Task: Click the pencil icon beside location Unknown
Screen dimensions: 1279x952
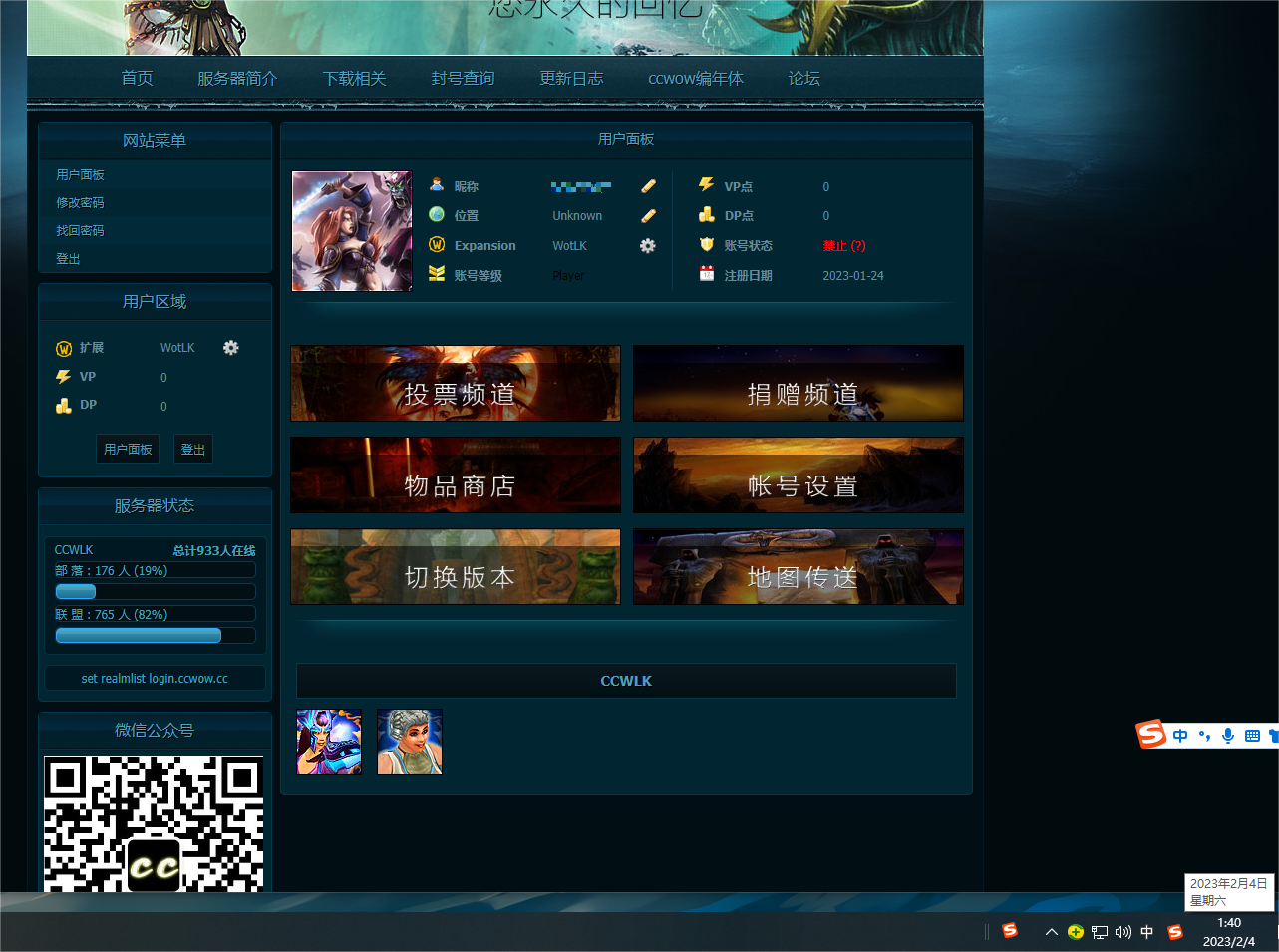Action: [648, 216]
